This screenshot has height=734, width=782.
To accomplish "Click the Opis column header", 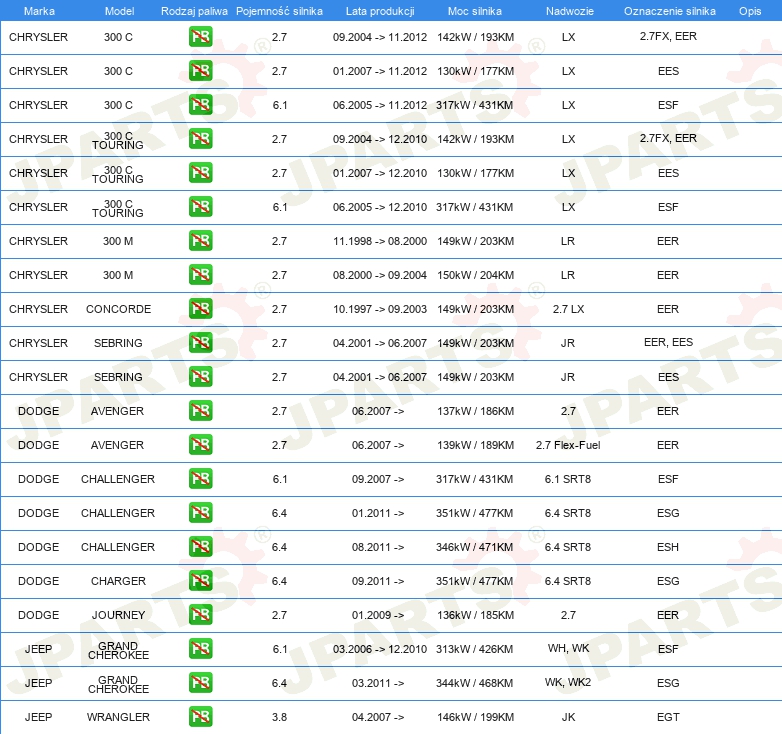I will point(750,11).
